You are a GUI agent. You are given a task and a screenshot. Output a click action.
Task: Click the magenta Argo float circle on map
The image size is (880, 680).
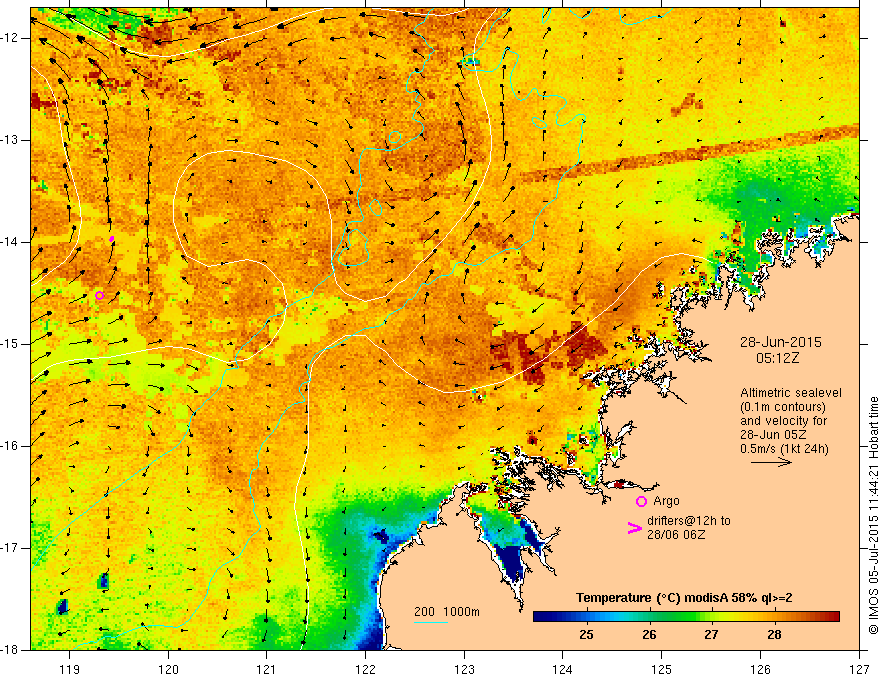coord(99,296)
